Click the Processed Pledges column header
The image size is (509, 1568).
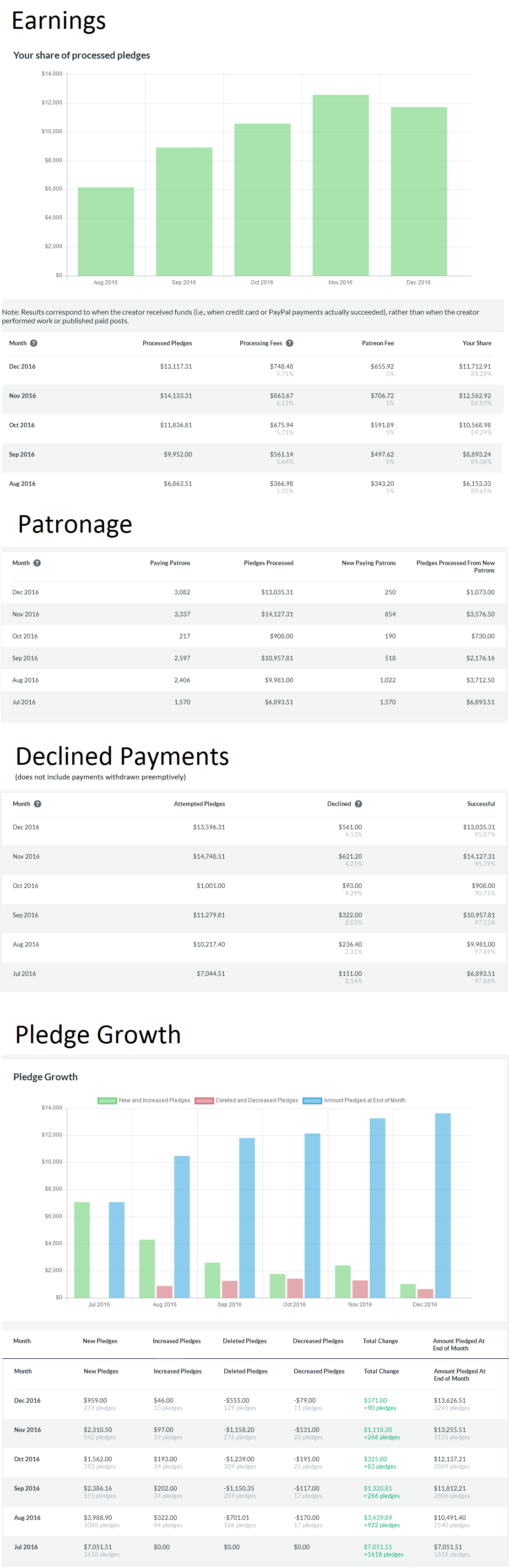(x=167, y=343)
